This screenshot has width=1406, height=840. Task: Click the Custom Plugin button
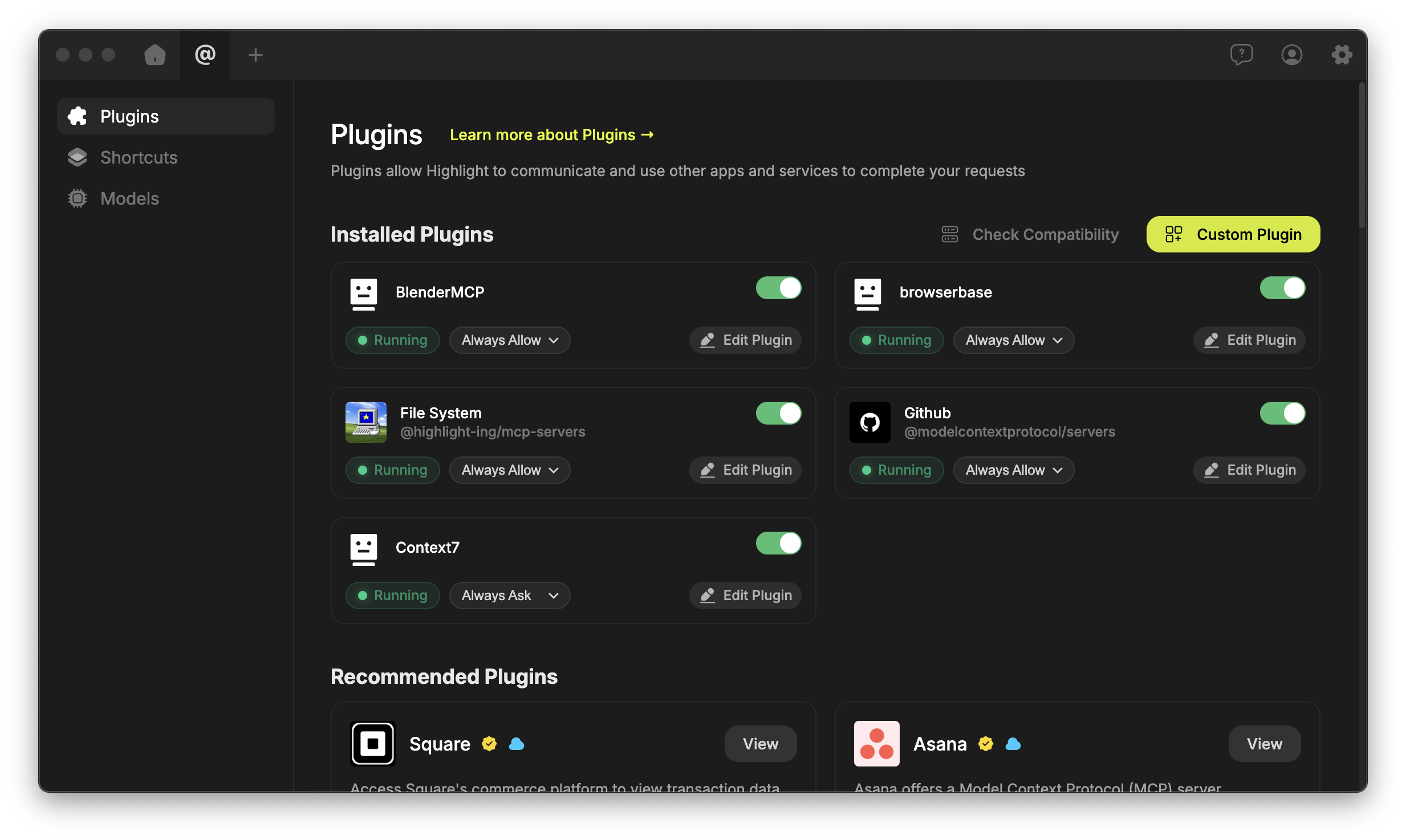[1233, 234]
